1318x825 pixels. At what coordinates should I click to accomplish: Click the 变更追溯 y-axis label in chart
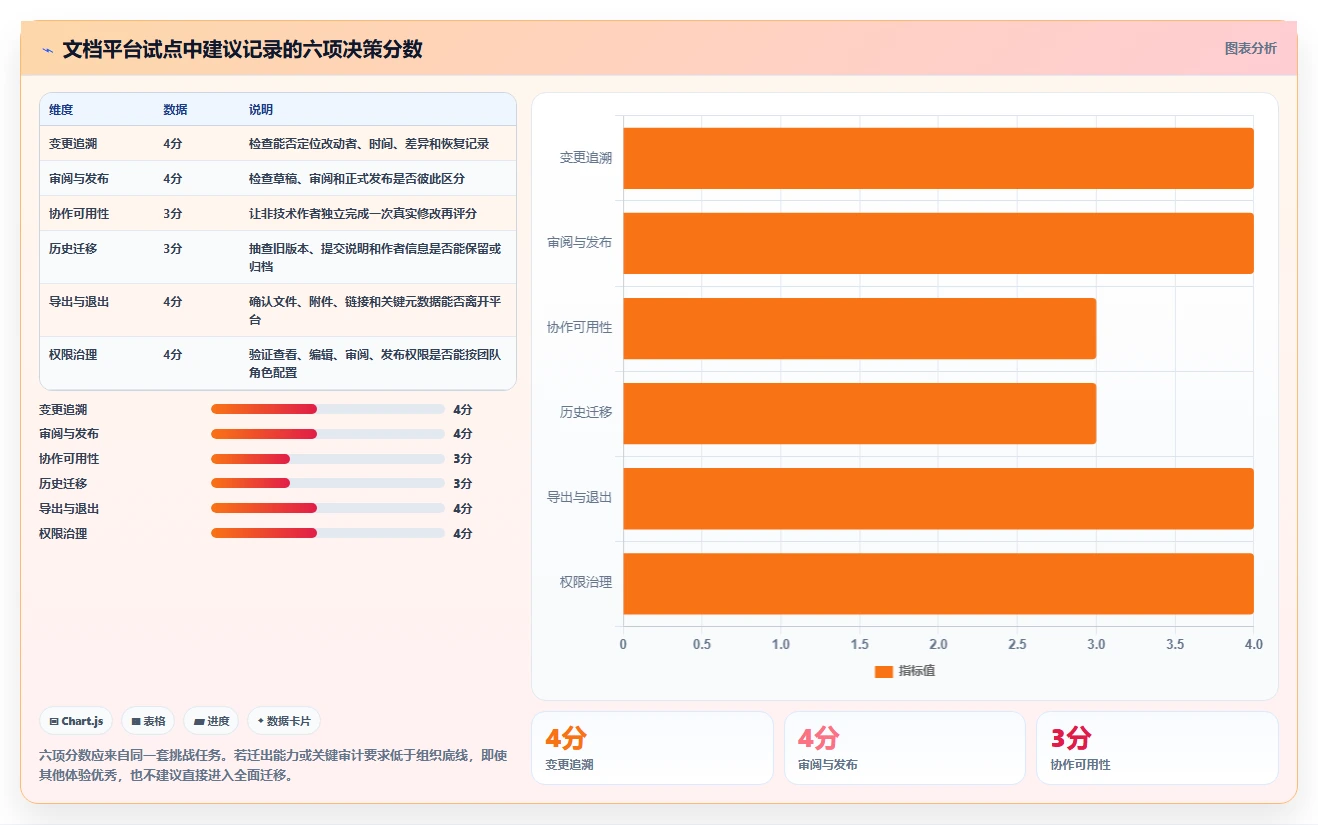click(x=586, y=158)
